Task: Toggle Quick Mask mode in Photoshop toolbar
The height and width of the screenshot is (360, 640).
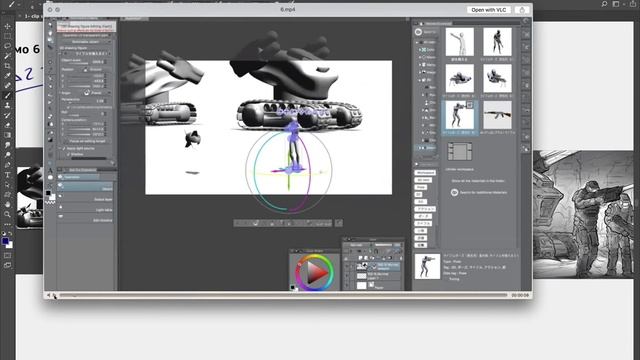Action: point(7,256)
